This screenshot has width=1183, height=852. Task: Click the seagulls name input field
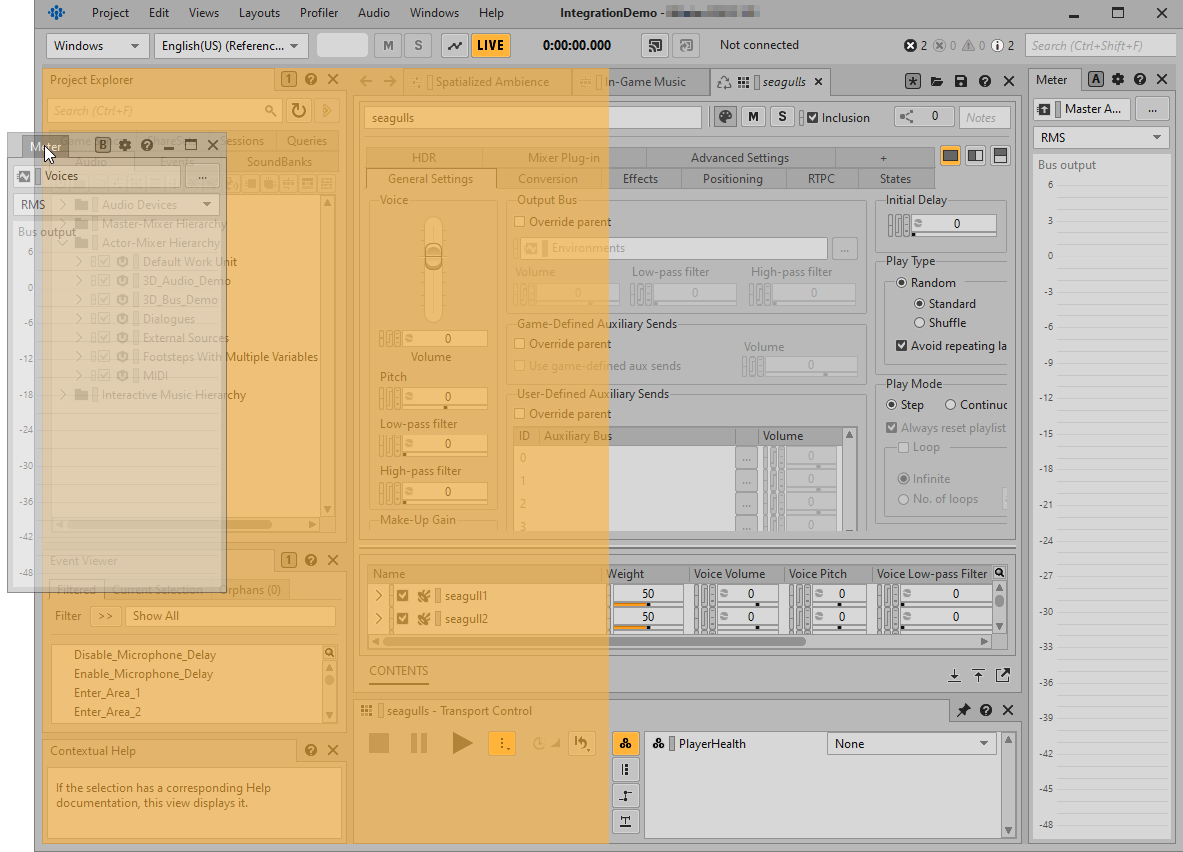click(x=533, y=118)
